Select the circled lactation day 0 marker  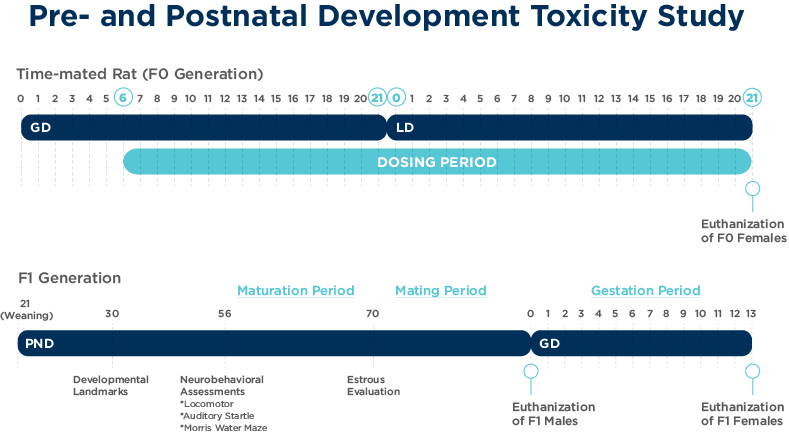397,97
